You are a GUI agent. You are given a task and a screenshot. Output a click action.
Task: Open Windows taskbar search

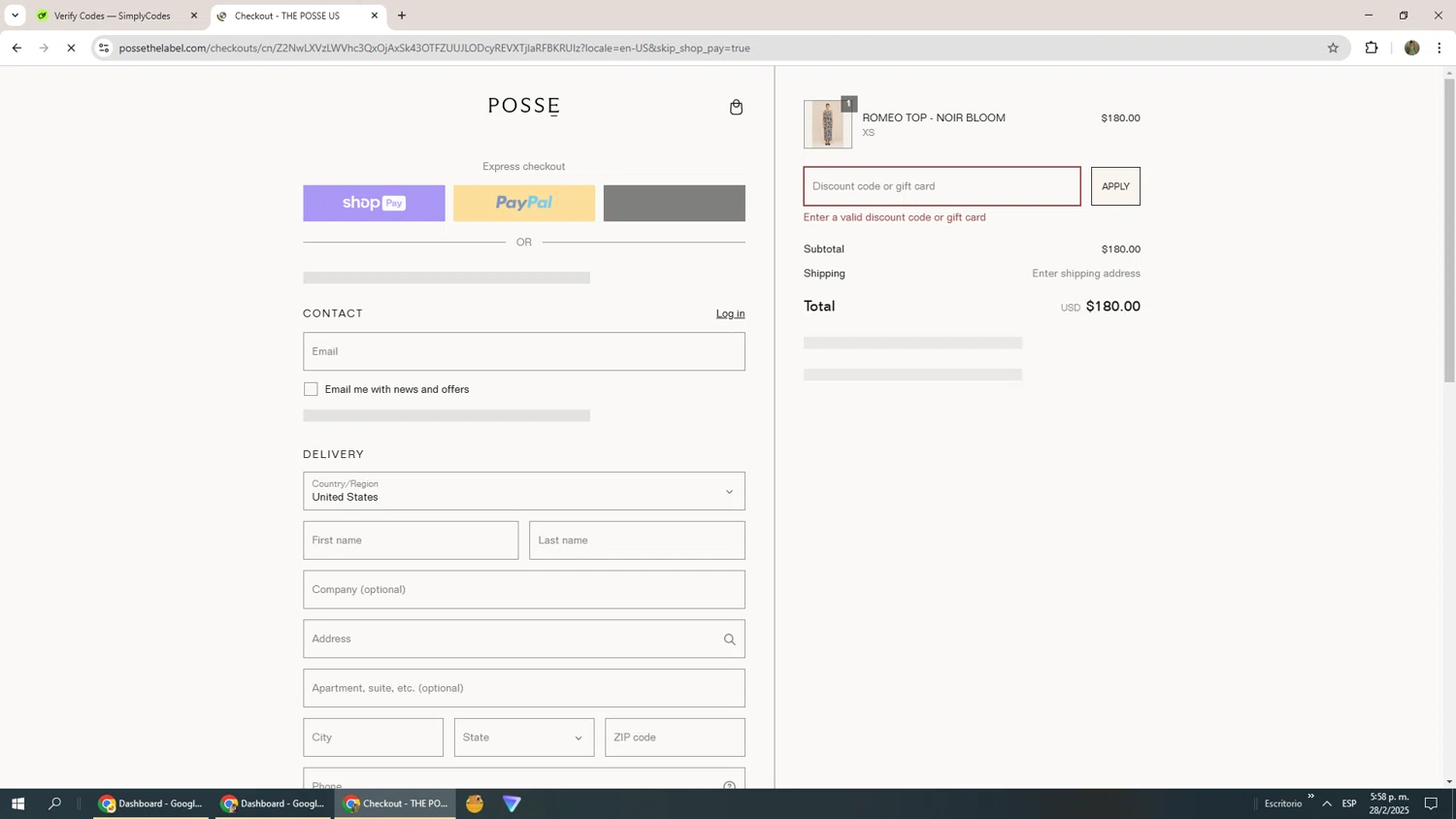pyautogui.click(x=55, y=803)
